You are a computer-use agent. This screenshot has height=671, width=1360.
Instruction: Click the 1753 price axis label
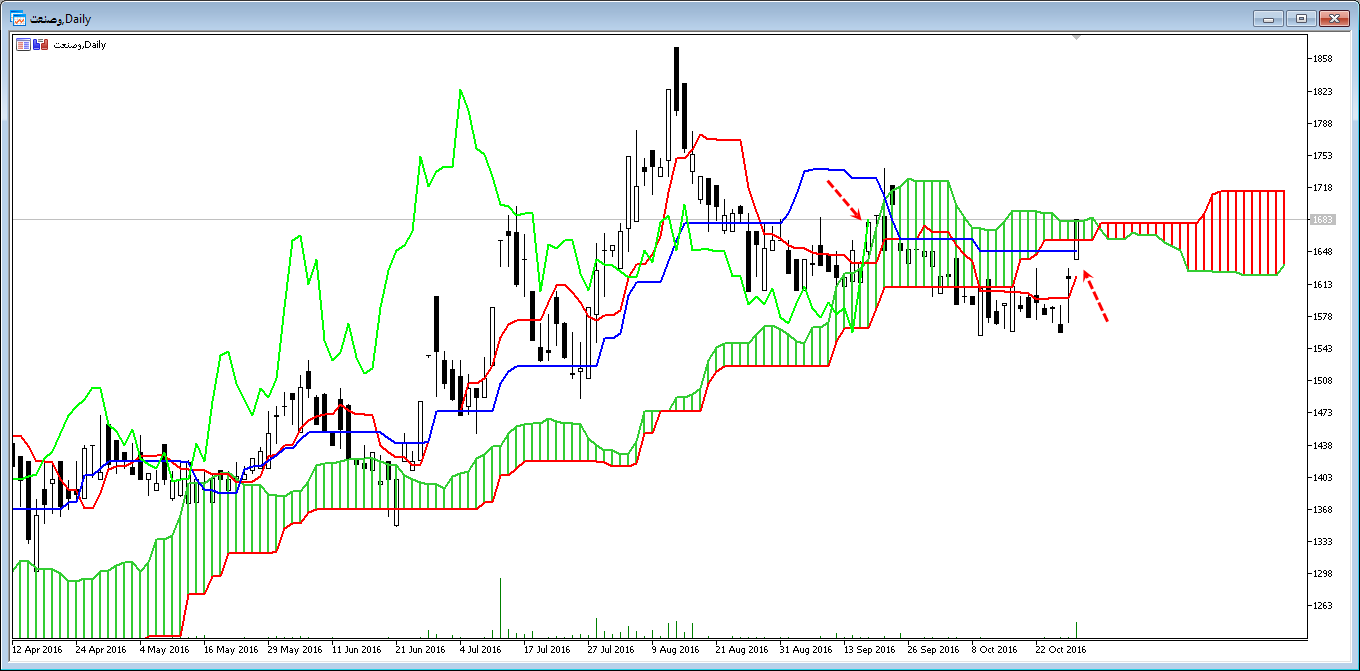tap(1322, 155)
